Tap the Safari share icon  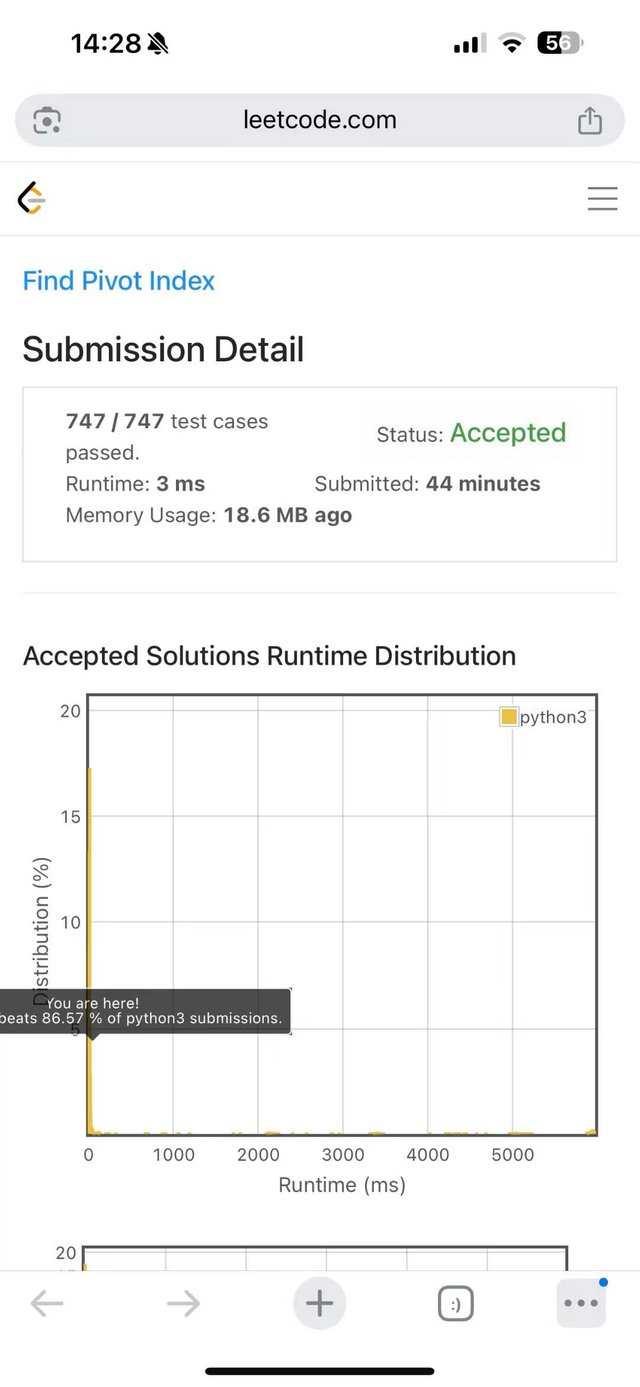[590, 120]
